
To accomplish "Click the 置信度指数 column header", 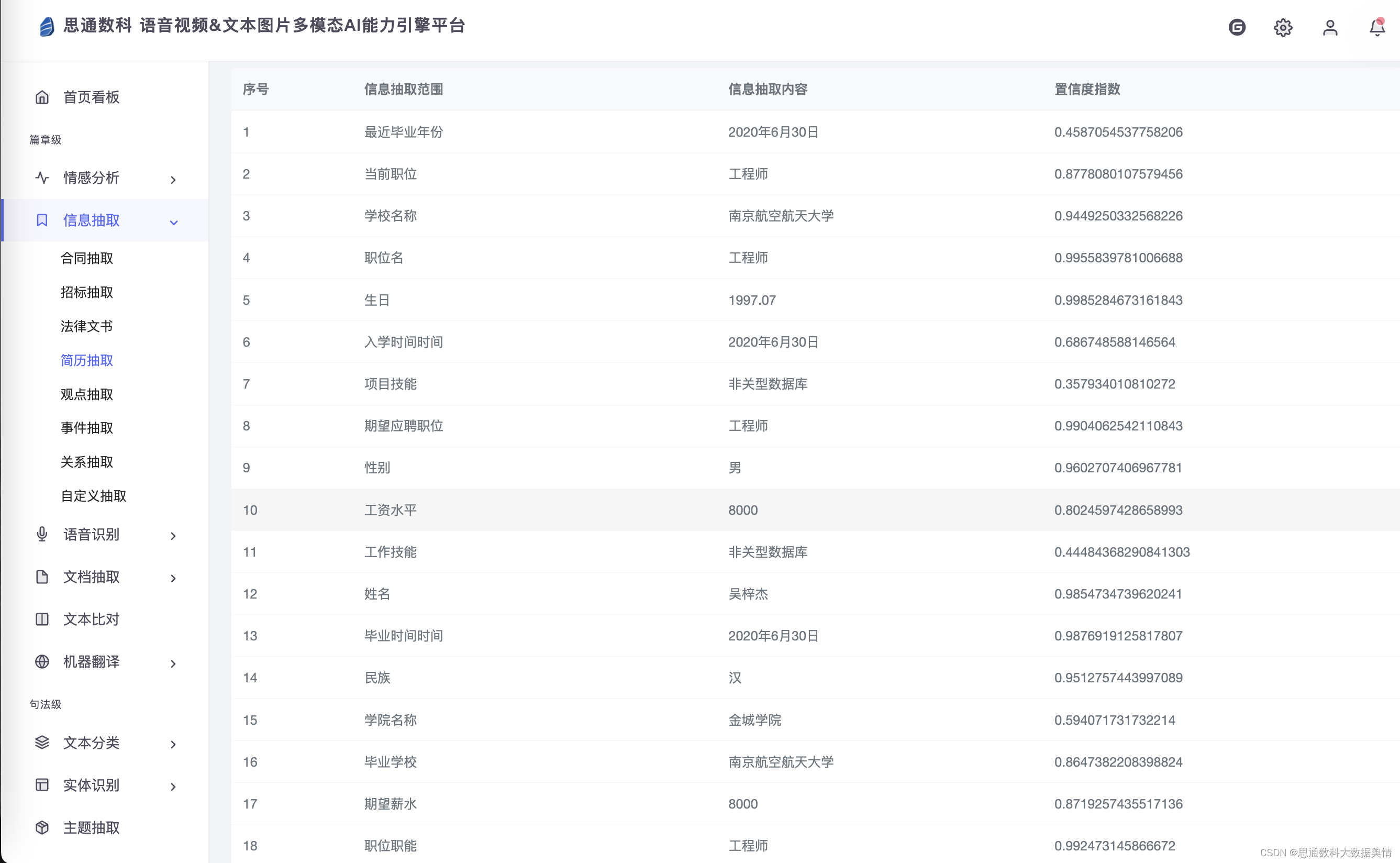I will click(x=1087, y=90).
